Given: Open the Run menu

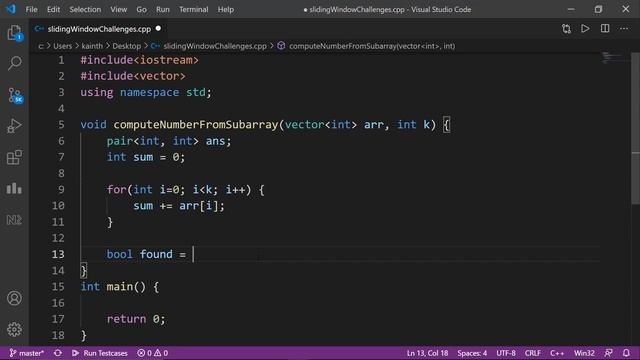Looking at the screenshot, I should tap(162, 9).
